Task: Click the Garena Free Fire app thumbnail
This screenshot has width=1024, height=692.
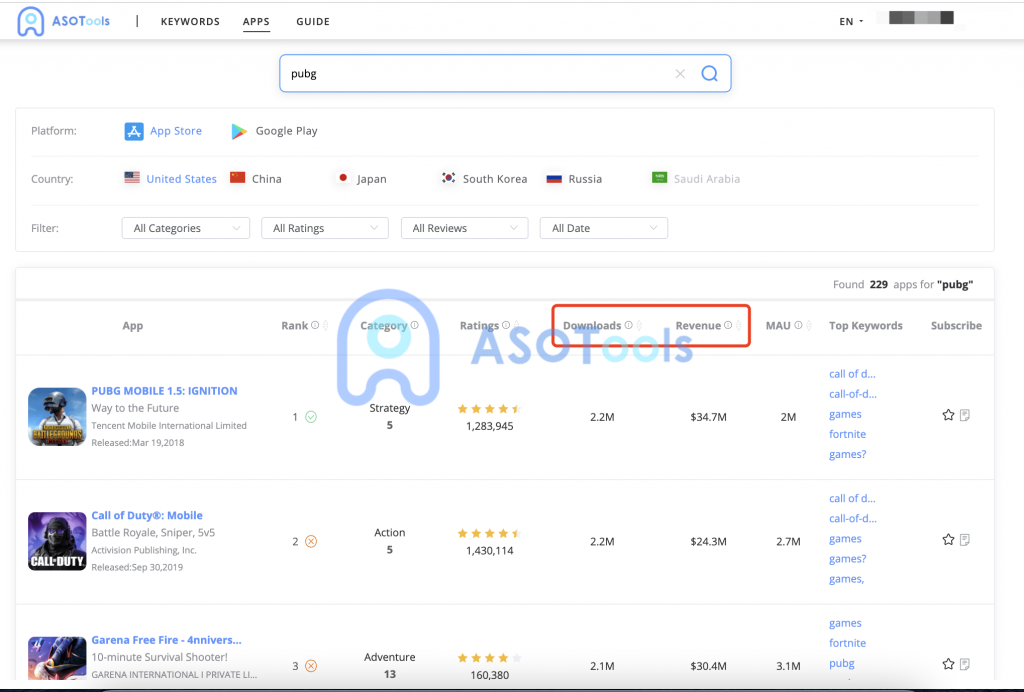Action: pyautogui.click(x=57, y=659)
